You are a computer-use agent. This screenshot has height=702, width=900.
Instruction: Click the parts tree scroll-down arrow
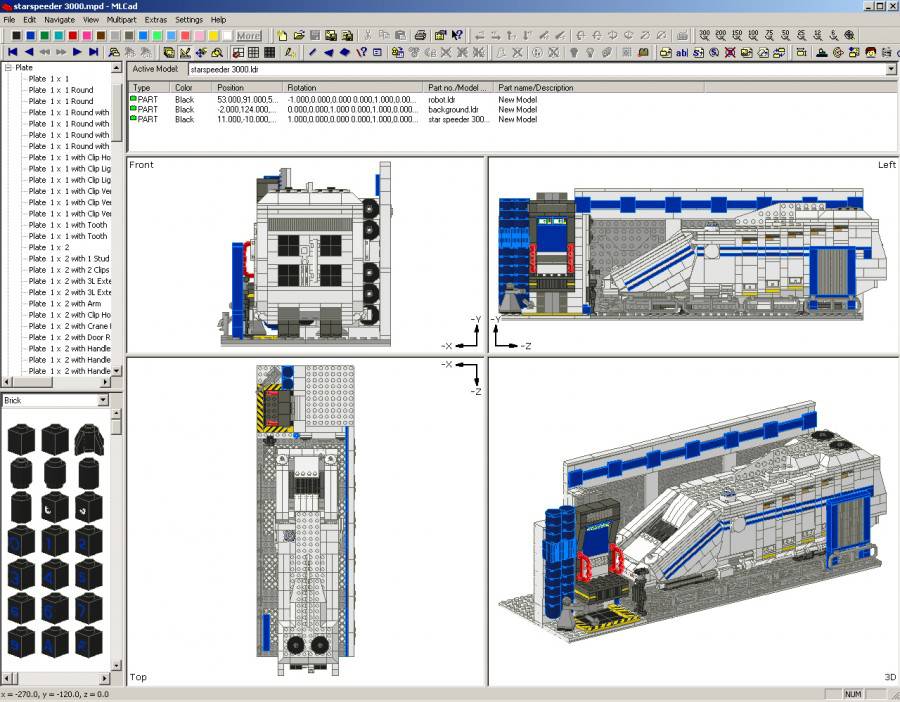point(117,371)
